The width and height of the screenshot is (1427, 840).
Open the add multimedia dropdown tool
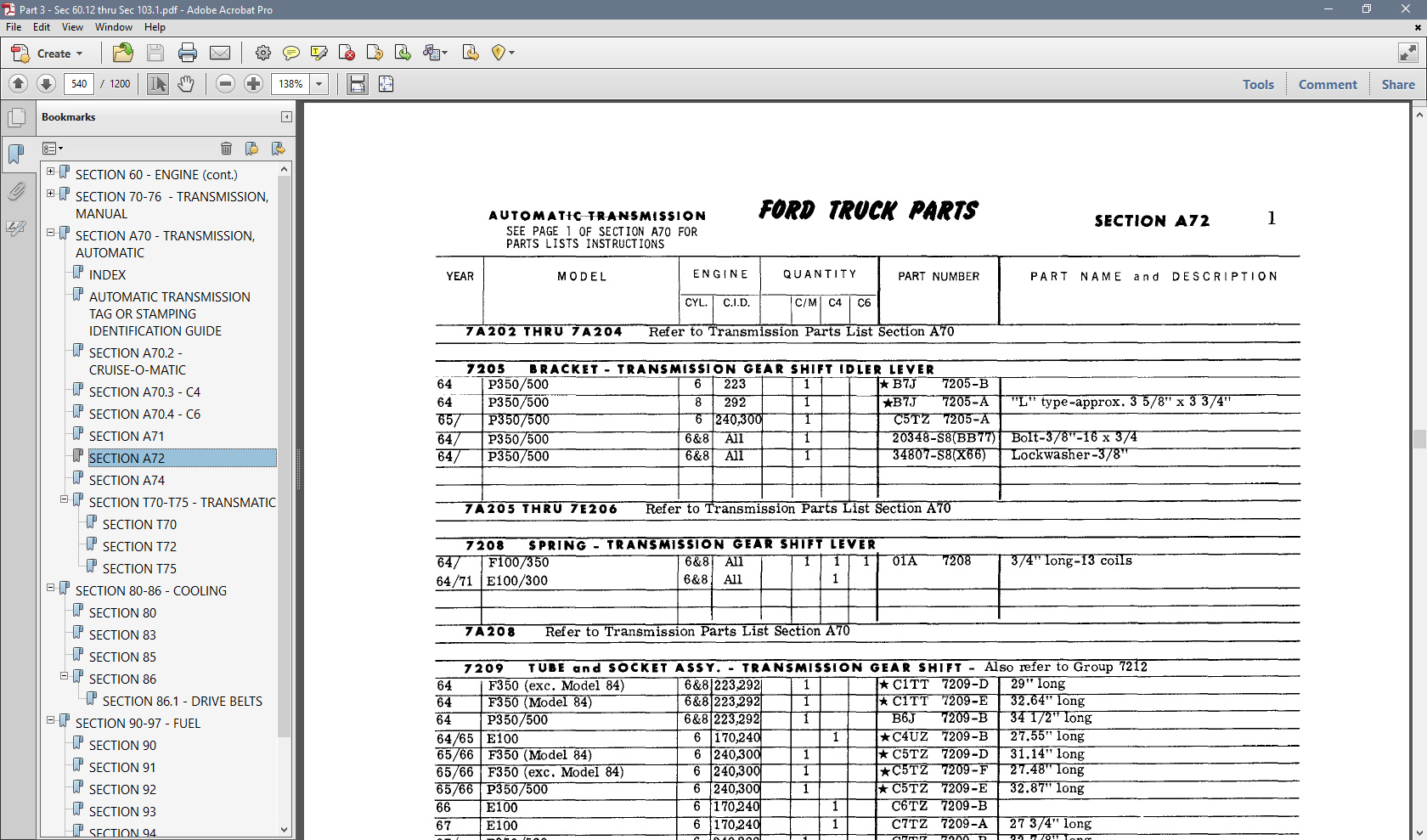pos(435,53)
